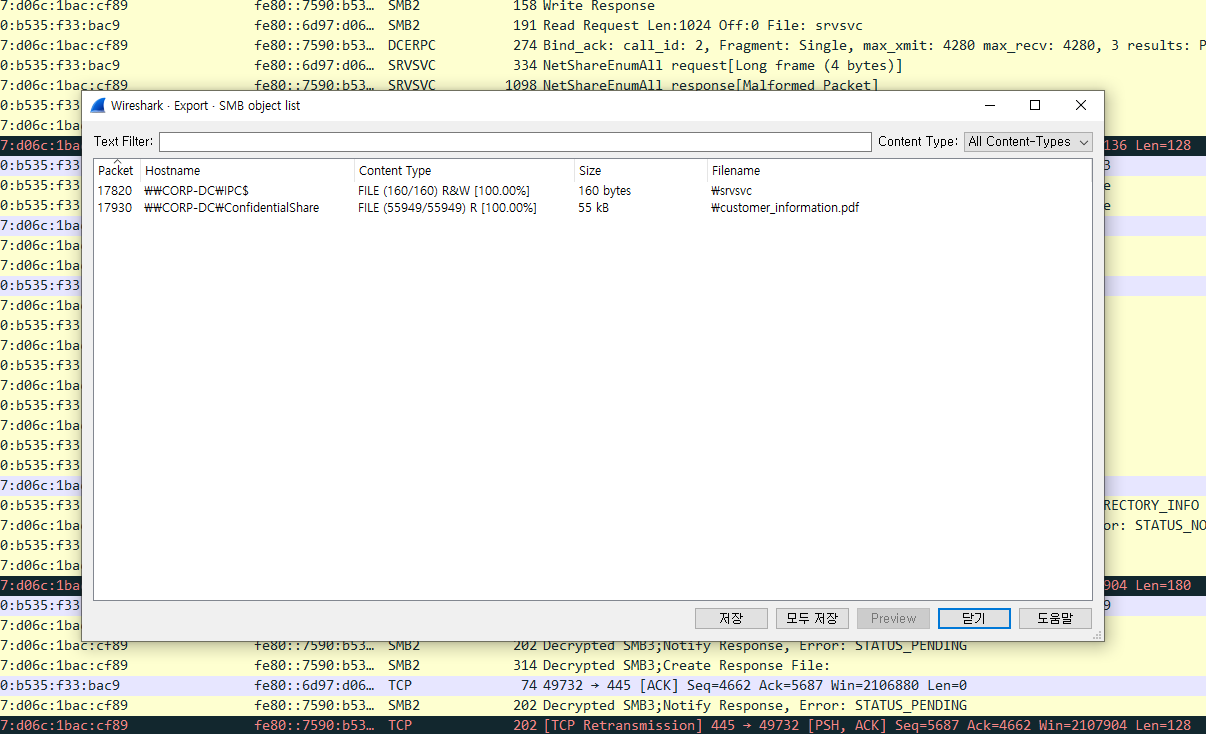Click the 닫기 (Close) button
Screen dimensions: 1206x734
tap(974, 618)
